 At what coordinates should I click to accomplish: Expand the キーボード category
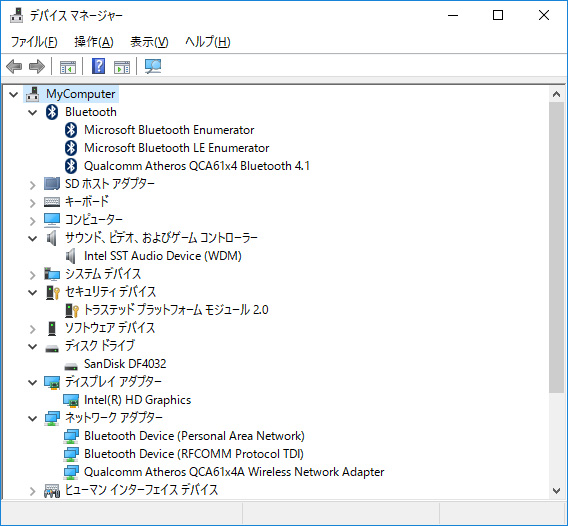(33, 203)
